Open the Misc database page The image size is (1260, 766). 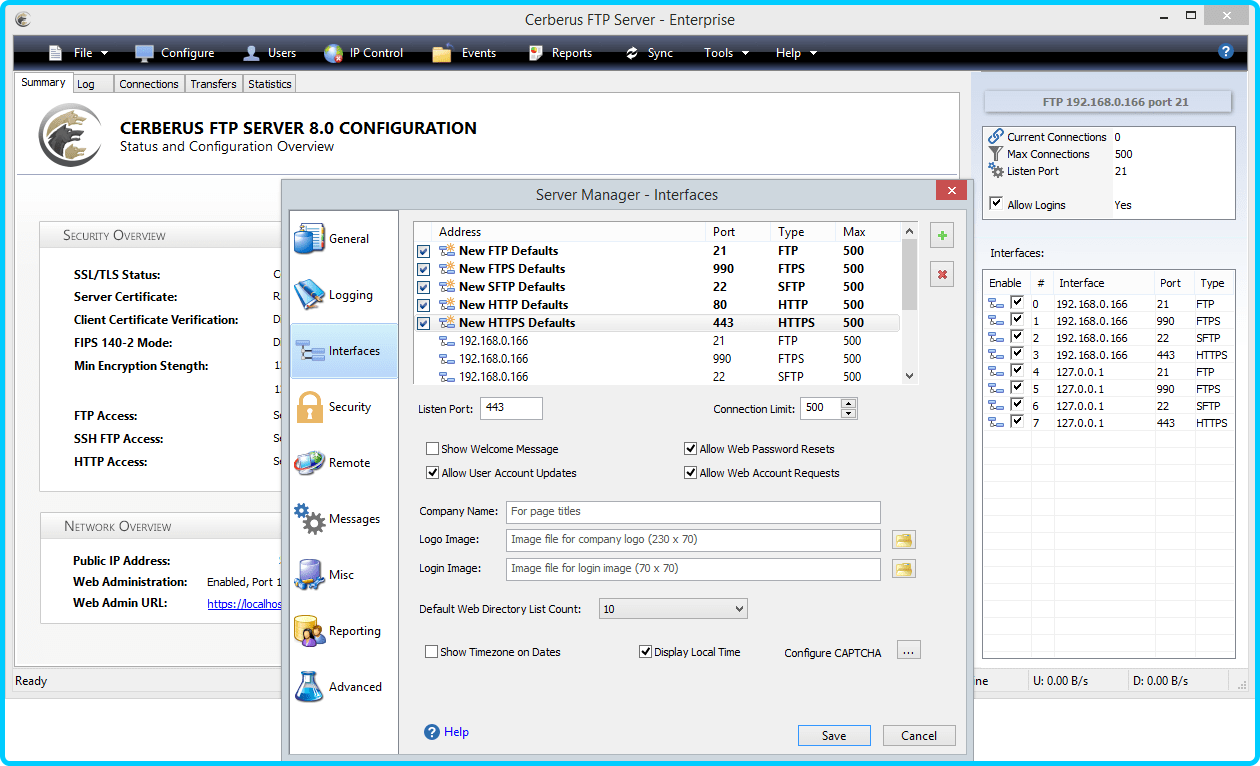click(309, 575)
